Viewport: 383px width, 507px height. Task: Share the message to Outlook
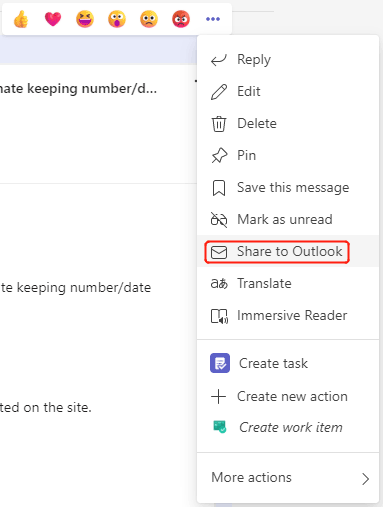pos(288,252)
